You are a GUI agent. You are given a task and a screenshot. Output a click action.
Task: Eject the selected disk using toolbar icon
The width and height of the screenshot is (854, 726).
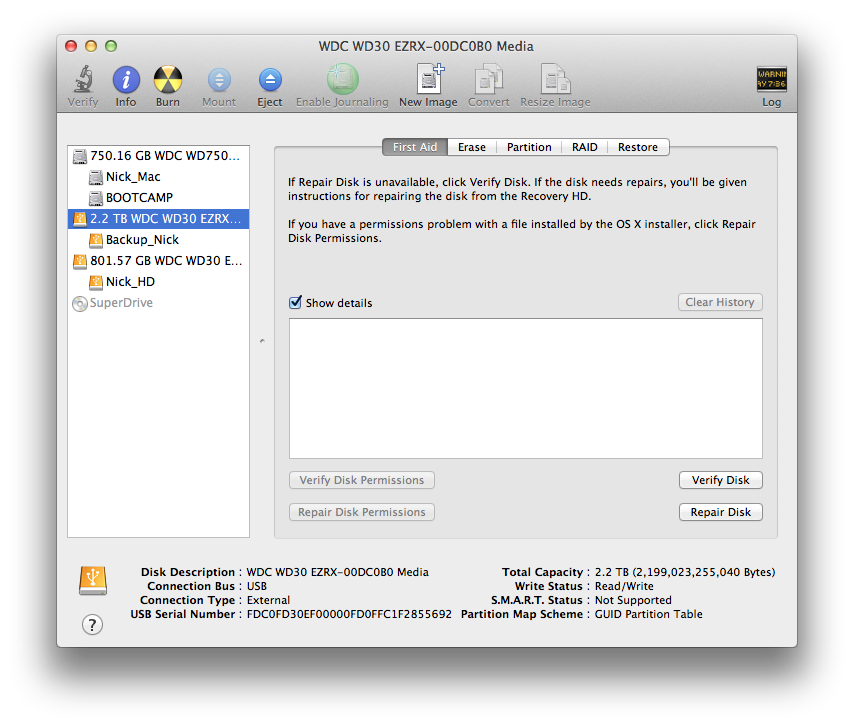point(270,80)
